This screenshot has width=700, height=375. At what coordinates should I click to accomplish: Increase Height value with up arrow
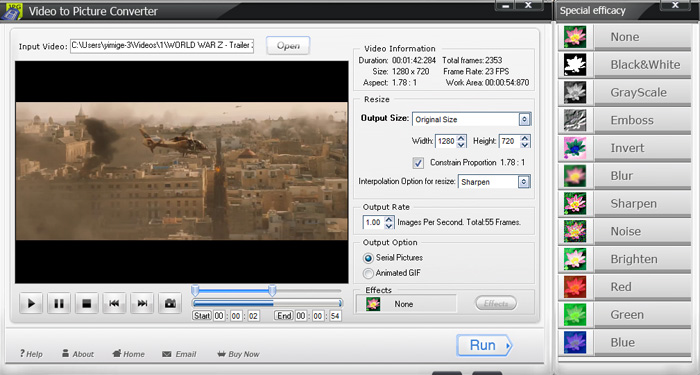[525, 138]
